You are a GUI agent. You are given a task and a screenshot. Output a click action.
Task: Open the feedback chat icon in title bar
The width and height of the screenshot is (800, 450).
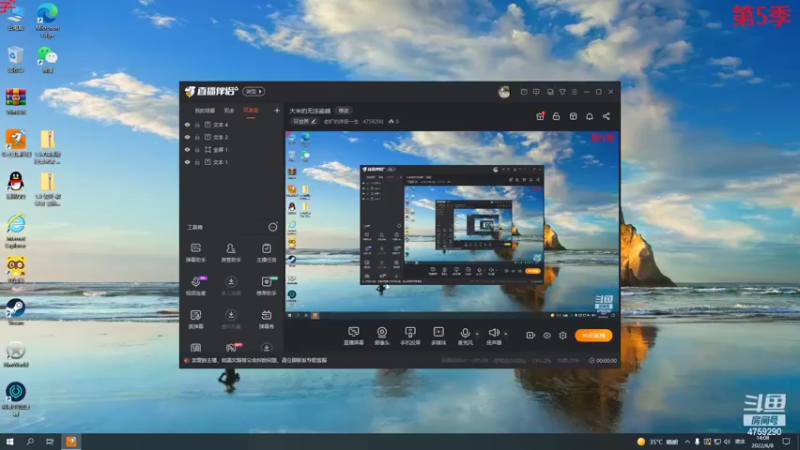coord(536,92)
